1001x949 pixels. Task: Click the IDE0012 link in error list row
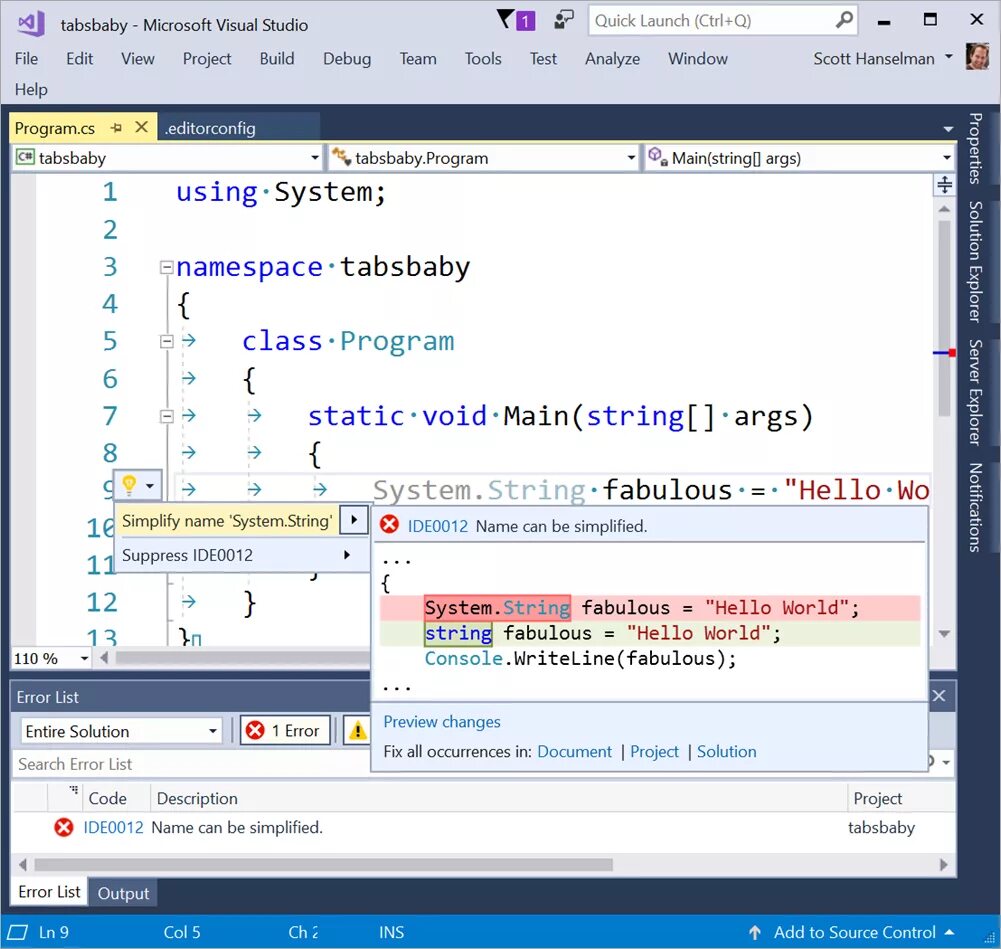(x=113, y=827)
